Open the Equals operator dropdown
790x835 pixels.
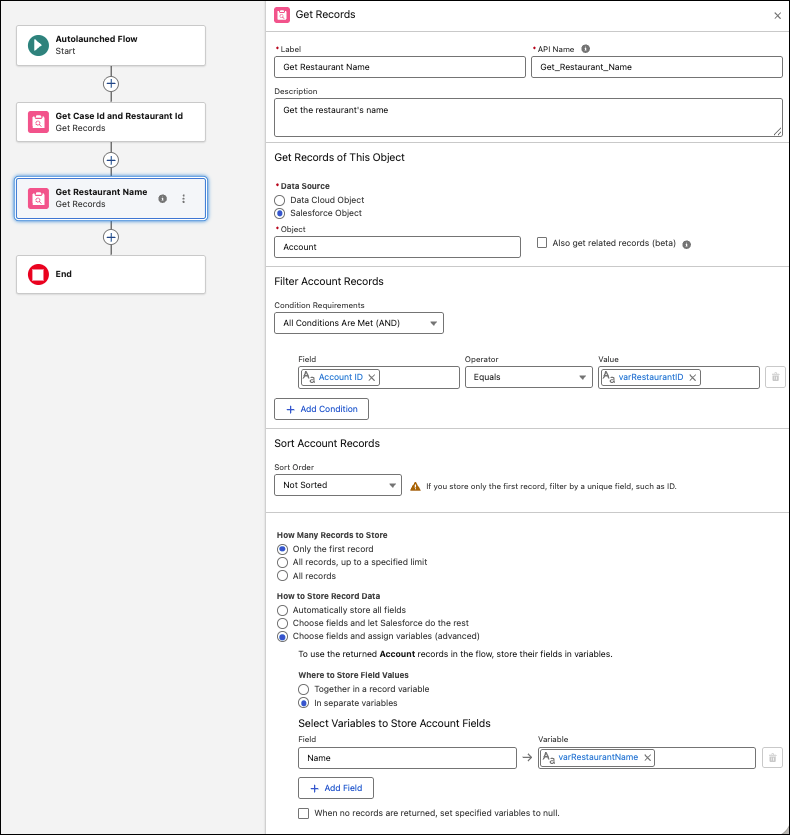coord(529,377)
